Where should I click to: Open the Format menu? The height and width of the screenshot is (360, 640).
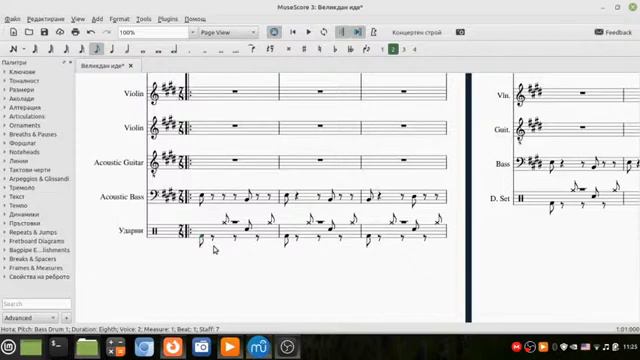119,19
